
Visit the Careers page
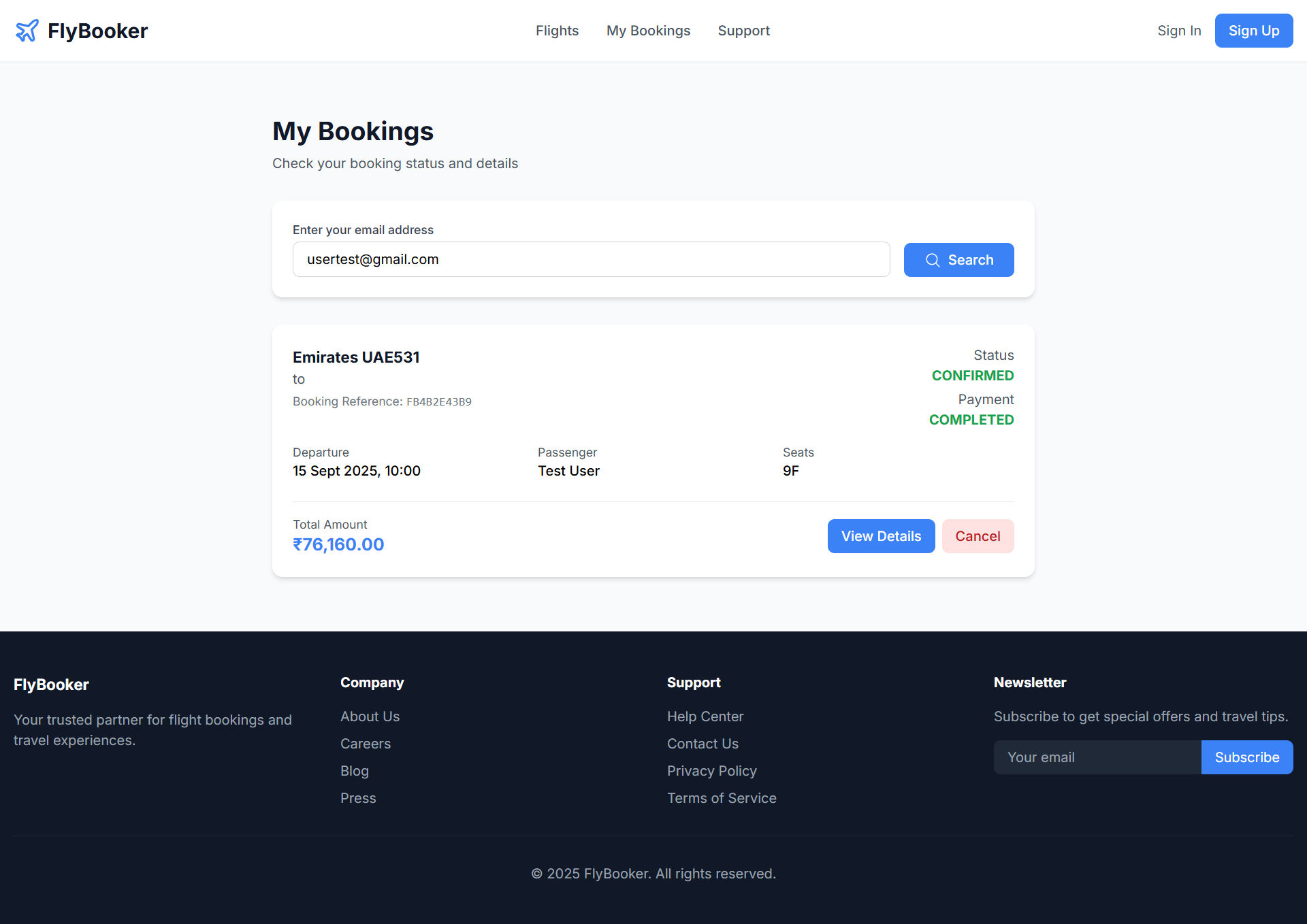[x=366, y=744]
